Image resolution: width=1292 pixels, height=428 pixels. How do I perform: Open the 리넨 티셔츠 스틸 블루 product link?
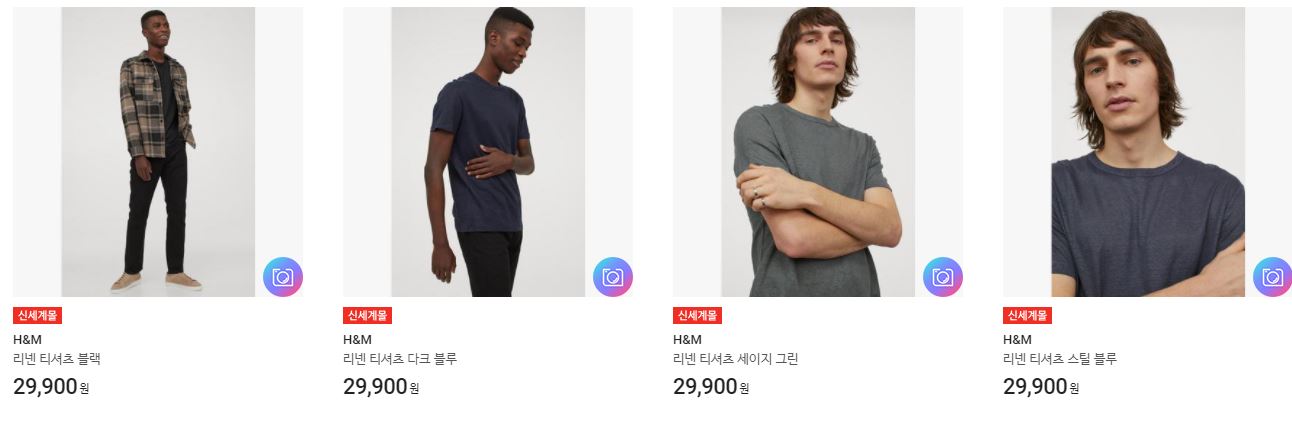(1060, 359)
